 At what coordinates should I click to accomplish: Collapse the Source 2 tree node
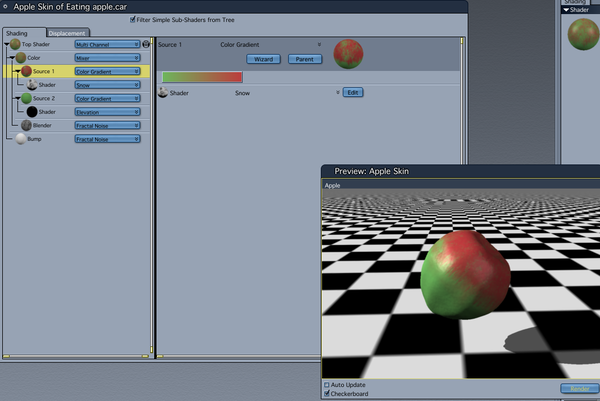[18, 98]
